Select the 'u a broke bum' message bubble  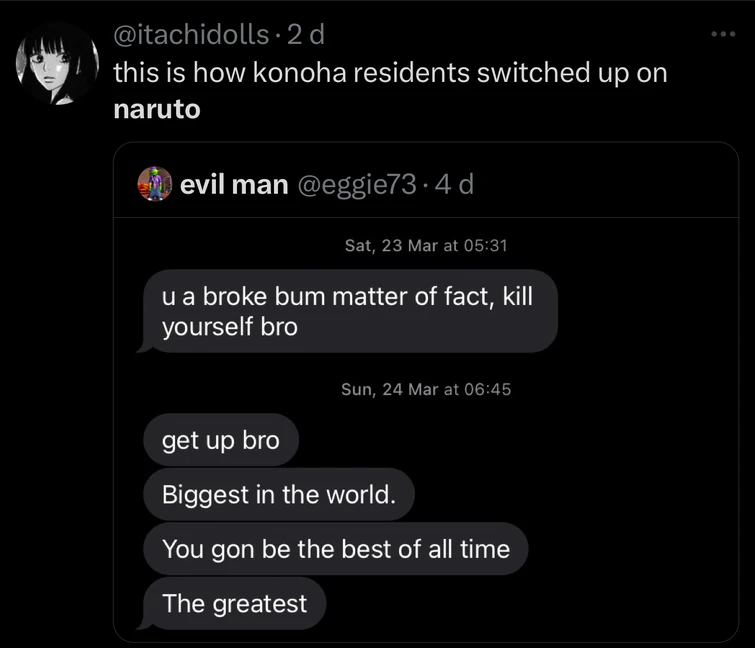click(350, 311)
